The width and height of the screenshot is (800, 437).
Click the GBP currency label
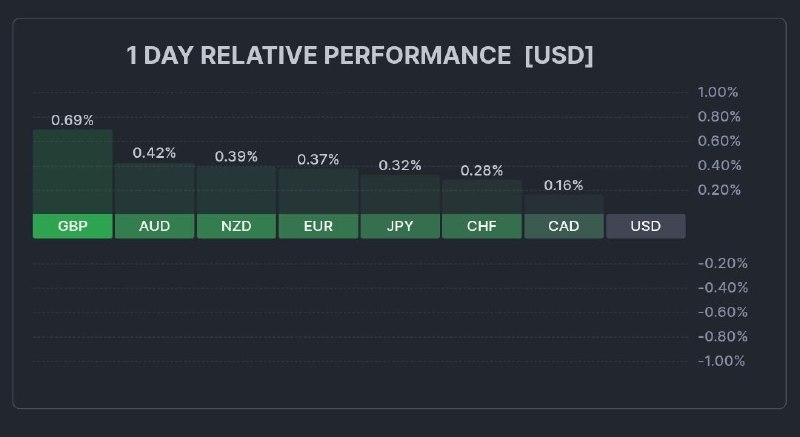coord(73,226)
